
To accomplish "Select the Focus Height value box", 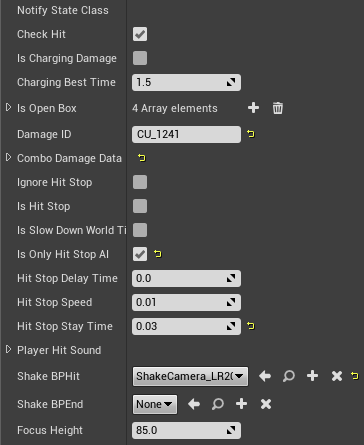I will point(186,430).
